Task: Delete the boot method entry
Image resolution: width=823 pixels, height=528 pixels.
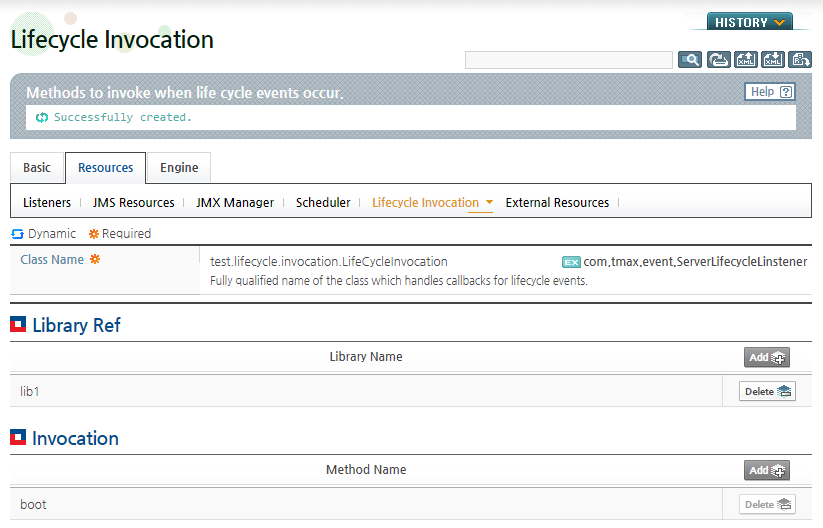Action: pyautogui.click(x=767, y=504)
